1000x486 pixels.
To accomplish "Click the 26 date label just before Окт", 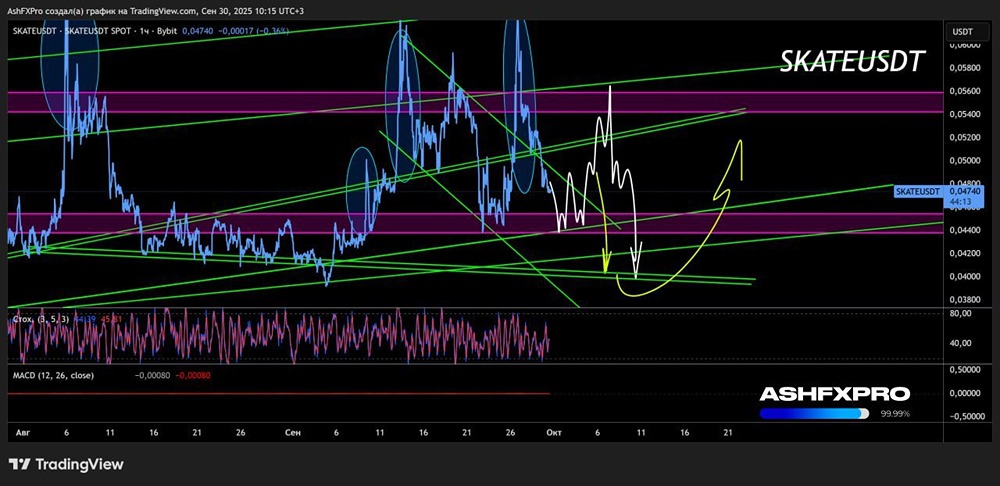I will click(x=510, y=432).
